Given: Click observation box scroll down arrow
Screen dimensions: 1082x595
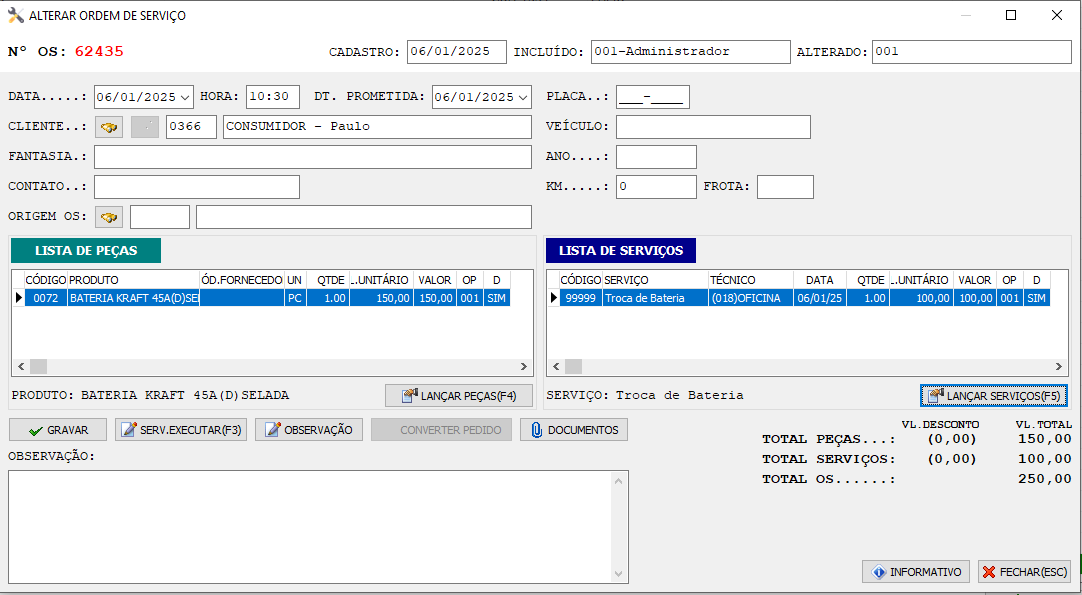Looking at the screenshot, I should coord(618,574).
